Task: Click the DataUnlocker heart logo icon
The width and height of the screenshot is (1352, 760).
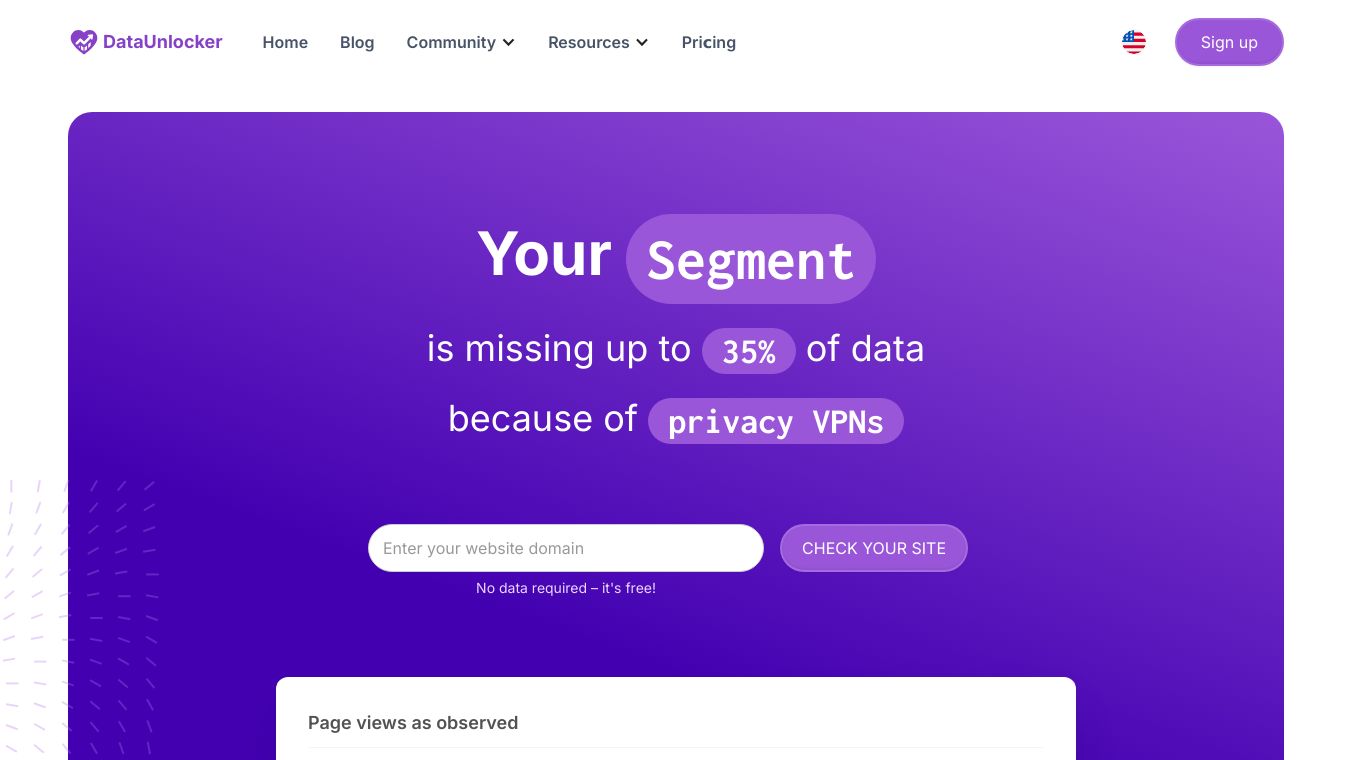Action: click(x=84, y=42)
